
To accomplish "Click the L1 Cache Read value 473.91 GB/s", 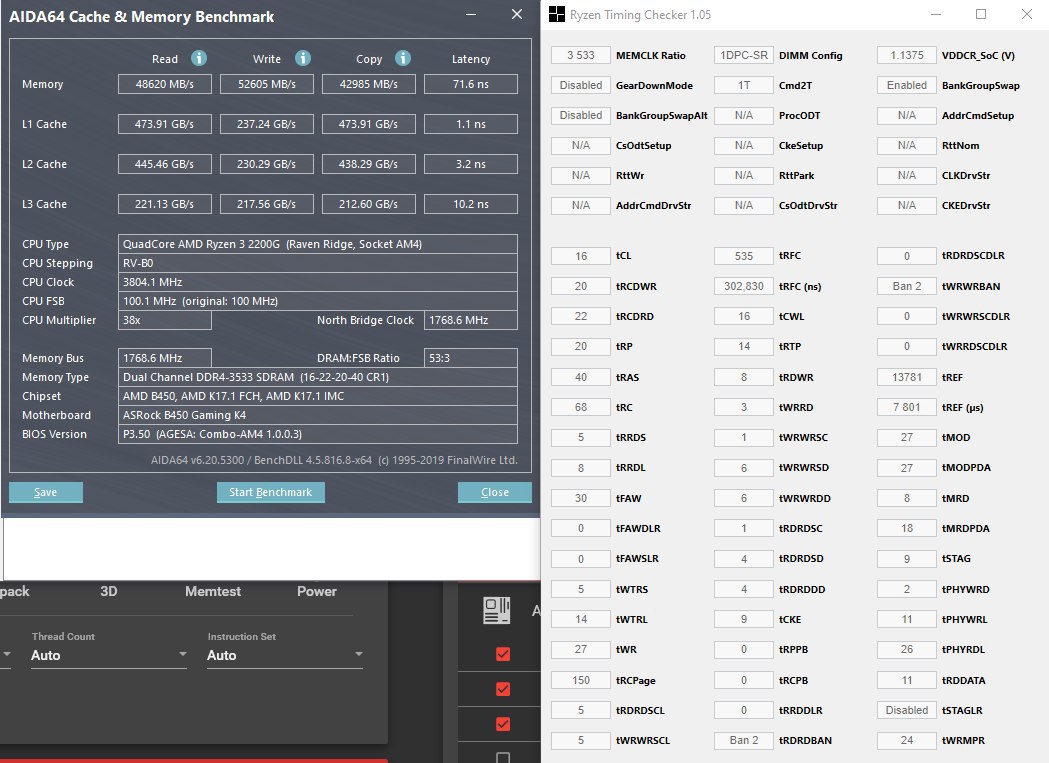I will 165,124.
